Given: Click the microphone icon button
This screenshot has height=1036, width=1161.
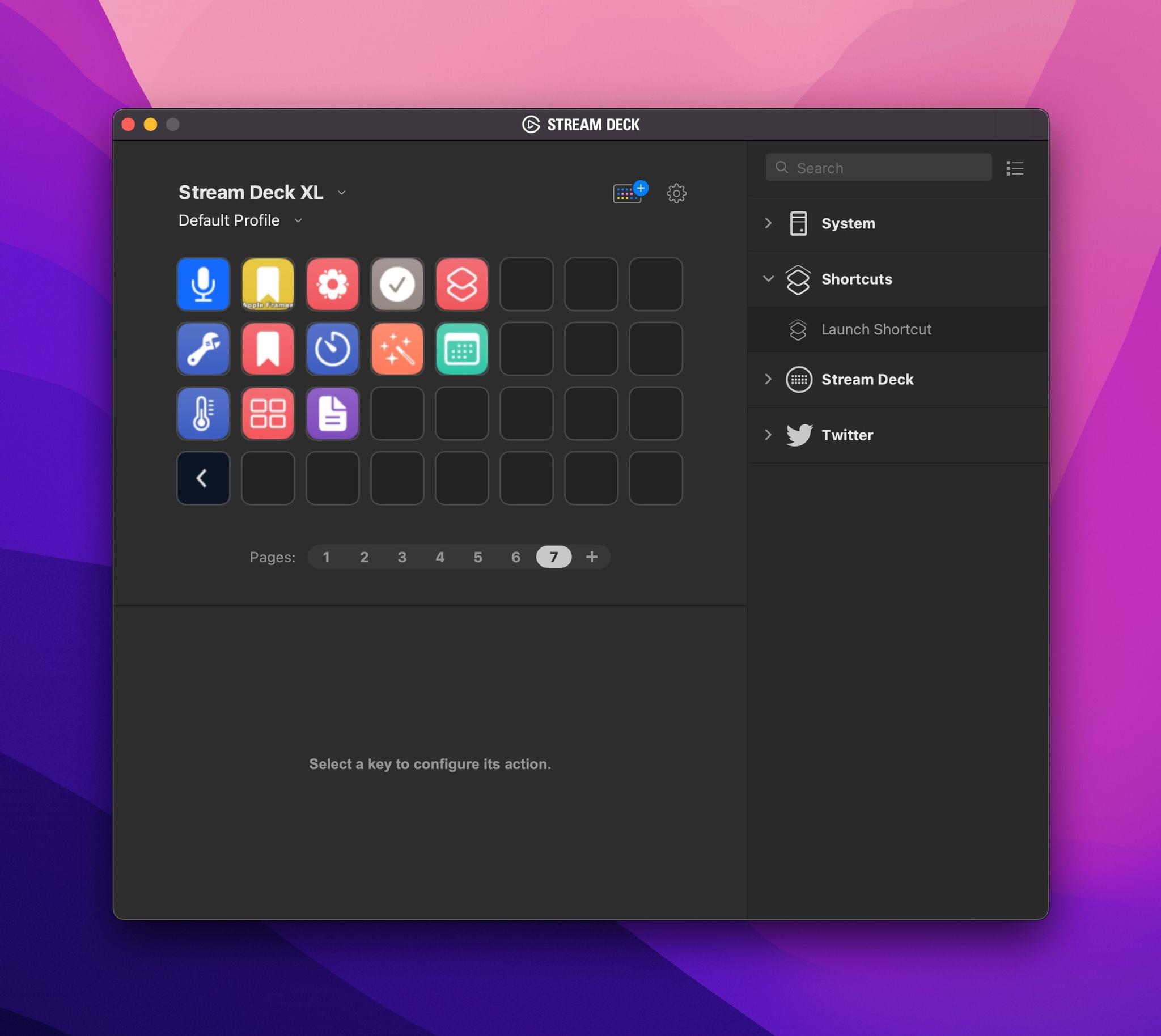Looking at the screenshot, I should click(x=203, y=283).
